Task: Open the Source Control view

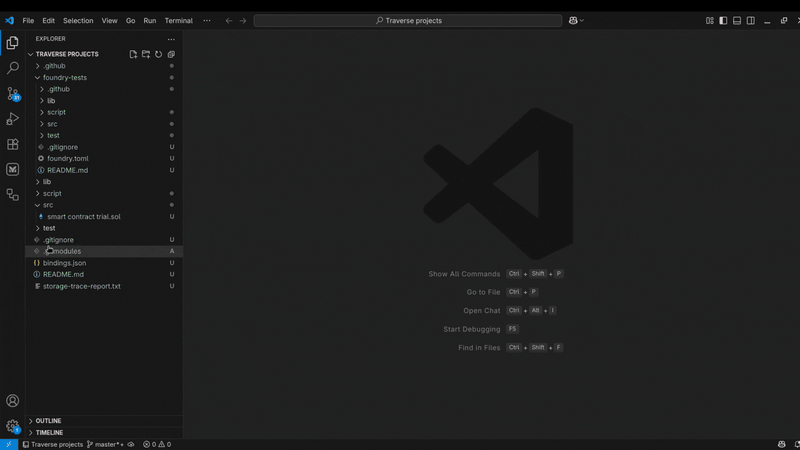Action: (12, 93)
